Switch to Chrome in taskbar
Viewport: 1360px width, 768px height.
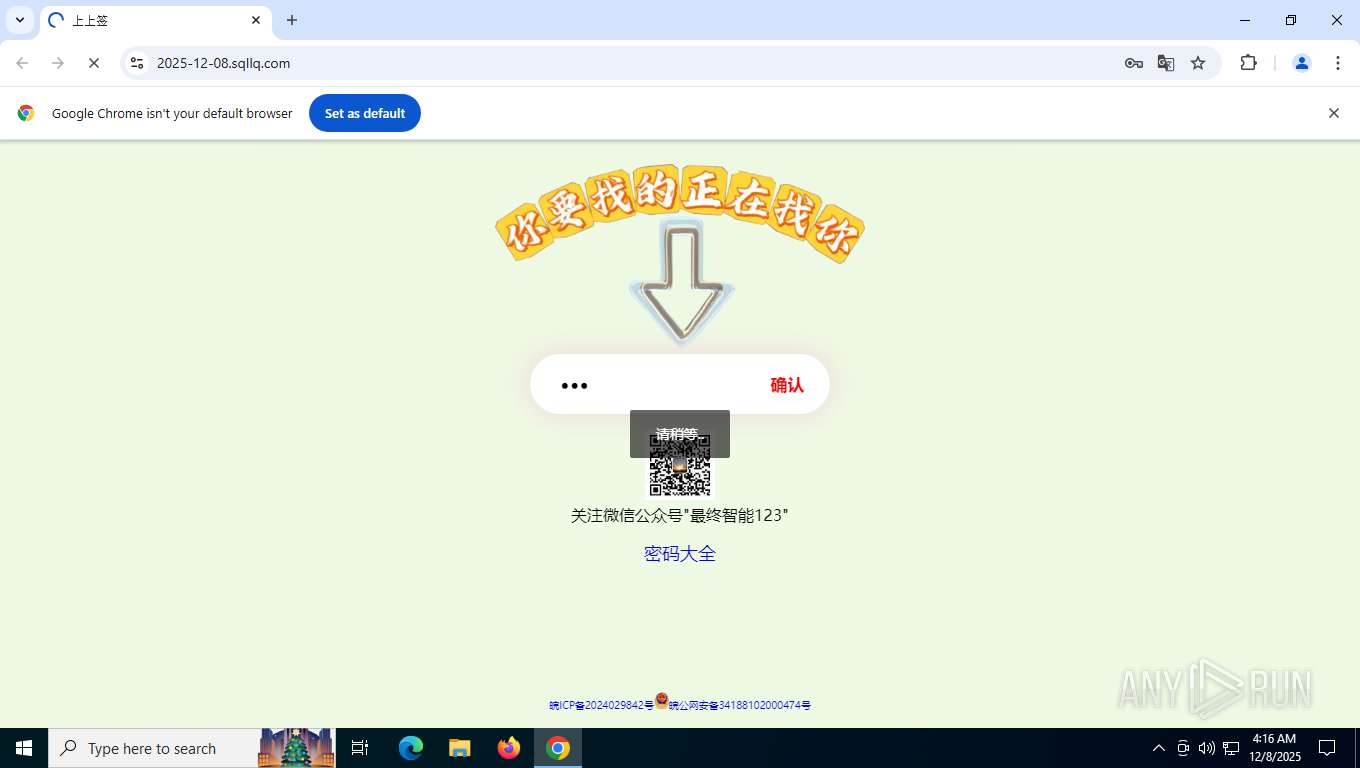pos(558,748)
